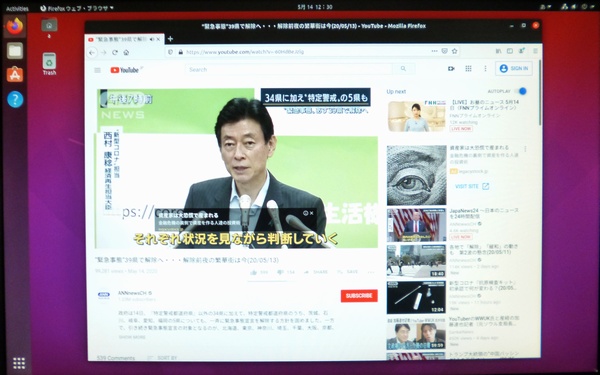Image resolution: width=600 pixels, height=375 pixels.
Task: Click the search magnifier button
Action: 403,69
